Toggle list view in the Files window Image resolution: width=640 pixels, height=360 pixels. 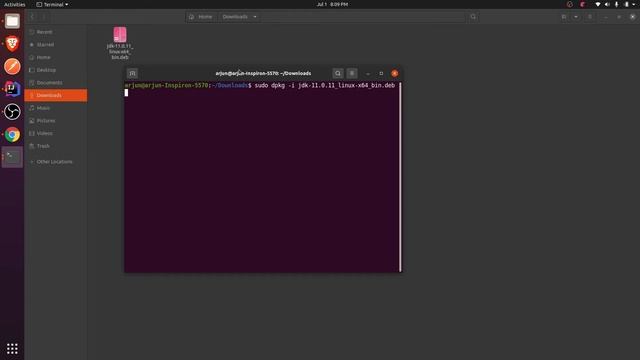(x=564, y=17)
